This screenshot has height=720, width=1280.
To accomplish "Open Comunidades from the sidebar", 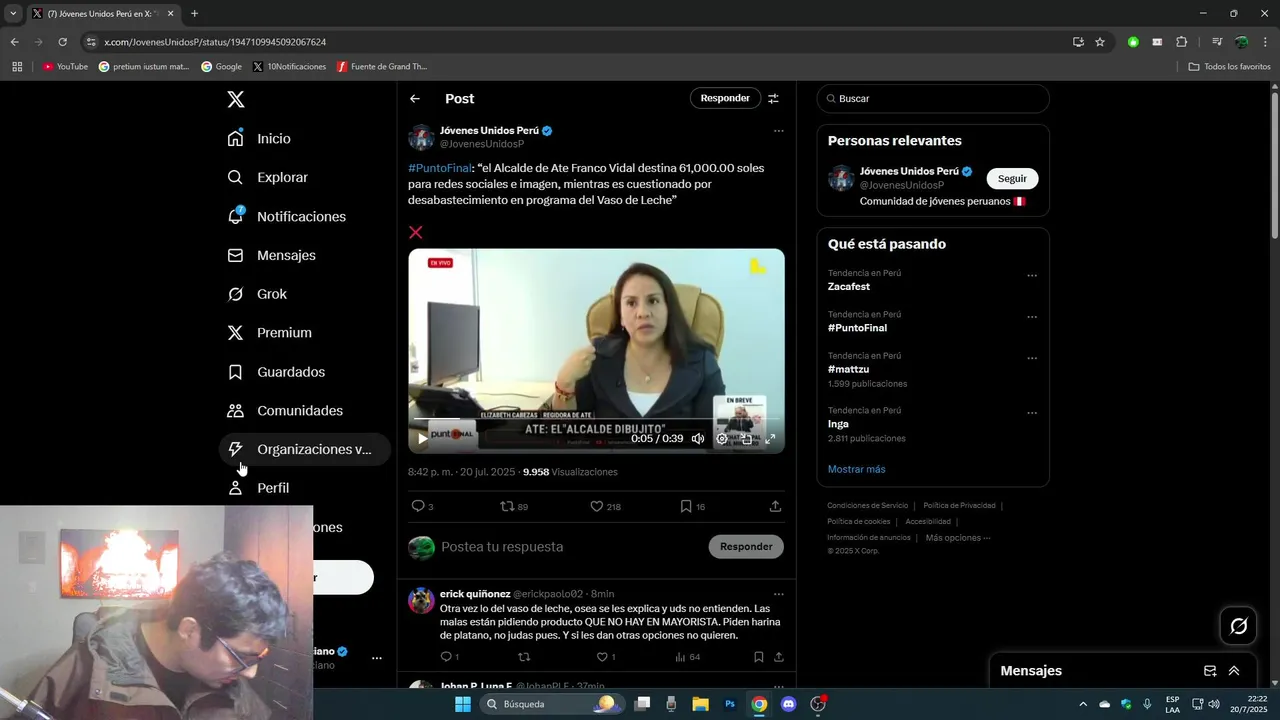I will click(x=285, y=410).
